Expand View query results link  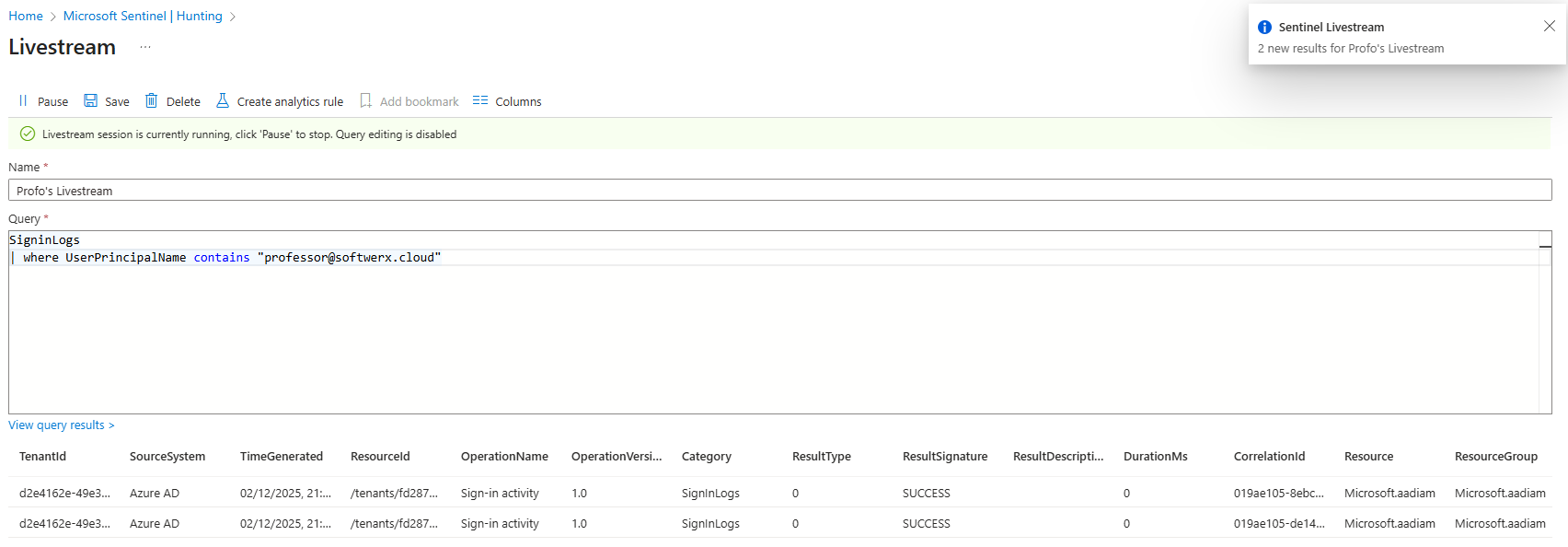click(x=62, y=425)
